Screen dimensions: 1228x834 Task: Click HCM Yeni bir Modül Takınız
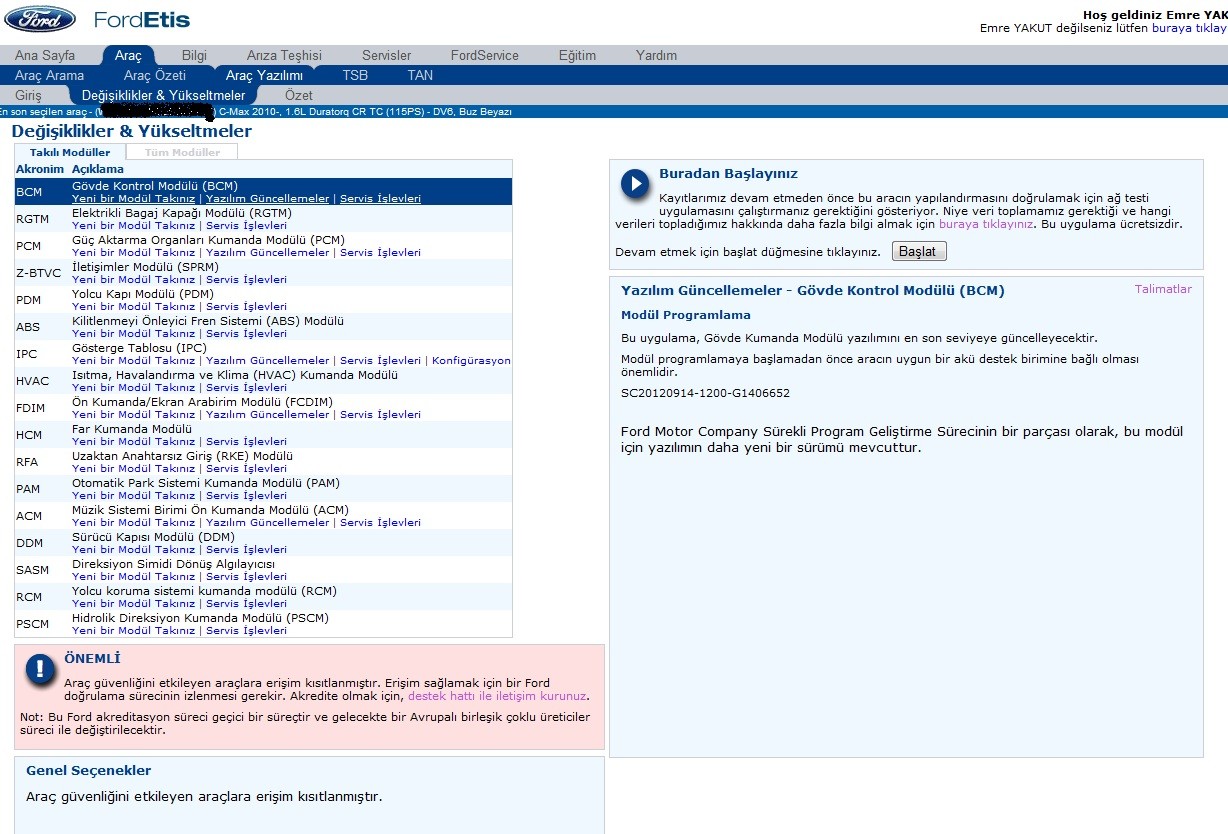coord(133,442)
